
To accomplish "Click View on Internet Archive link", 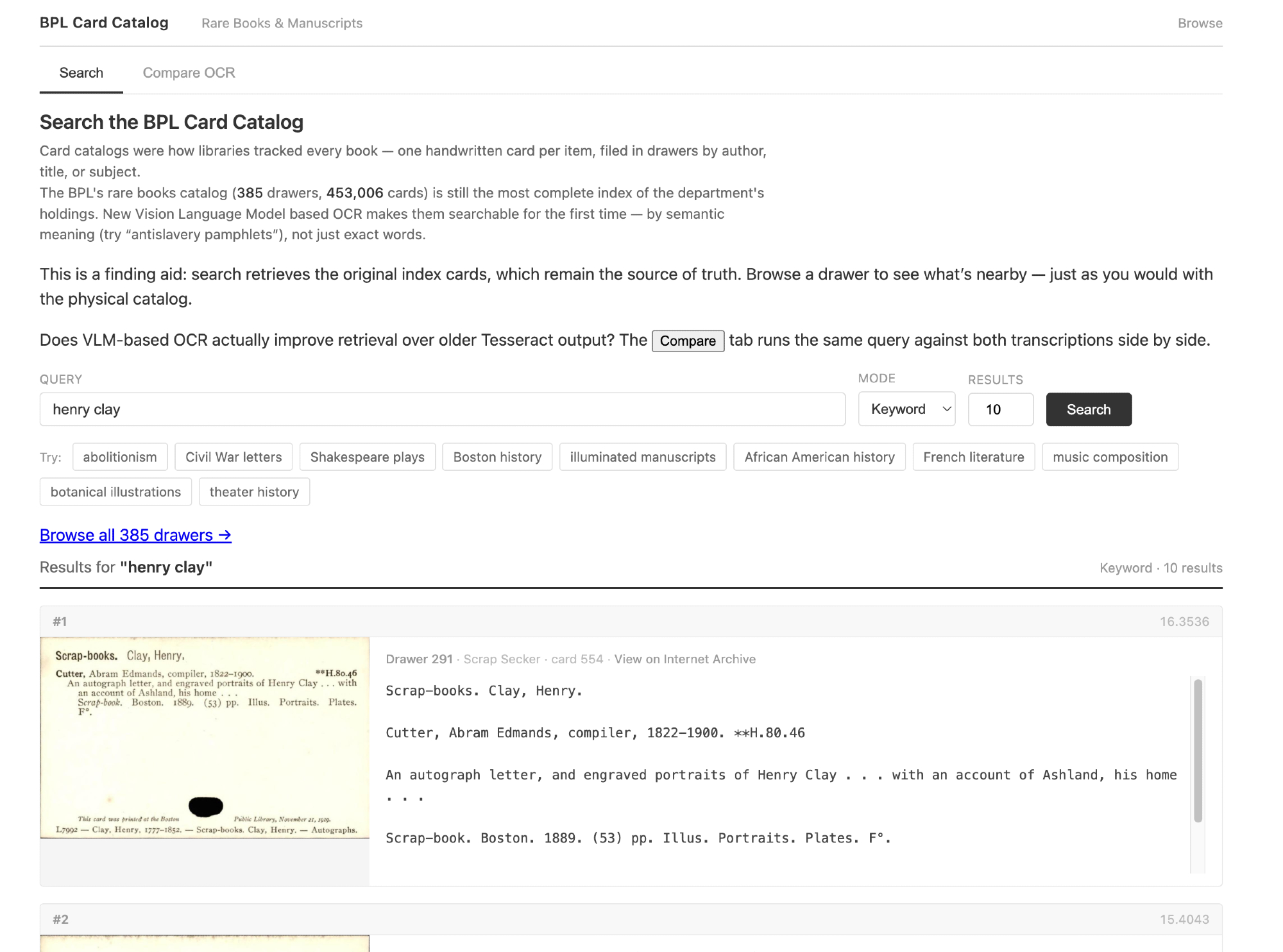I will (684, 659).
